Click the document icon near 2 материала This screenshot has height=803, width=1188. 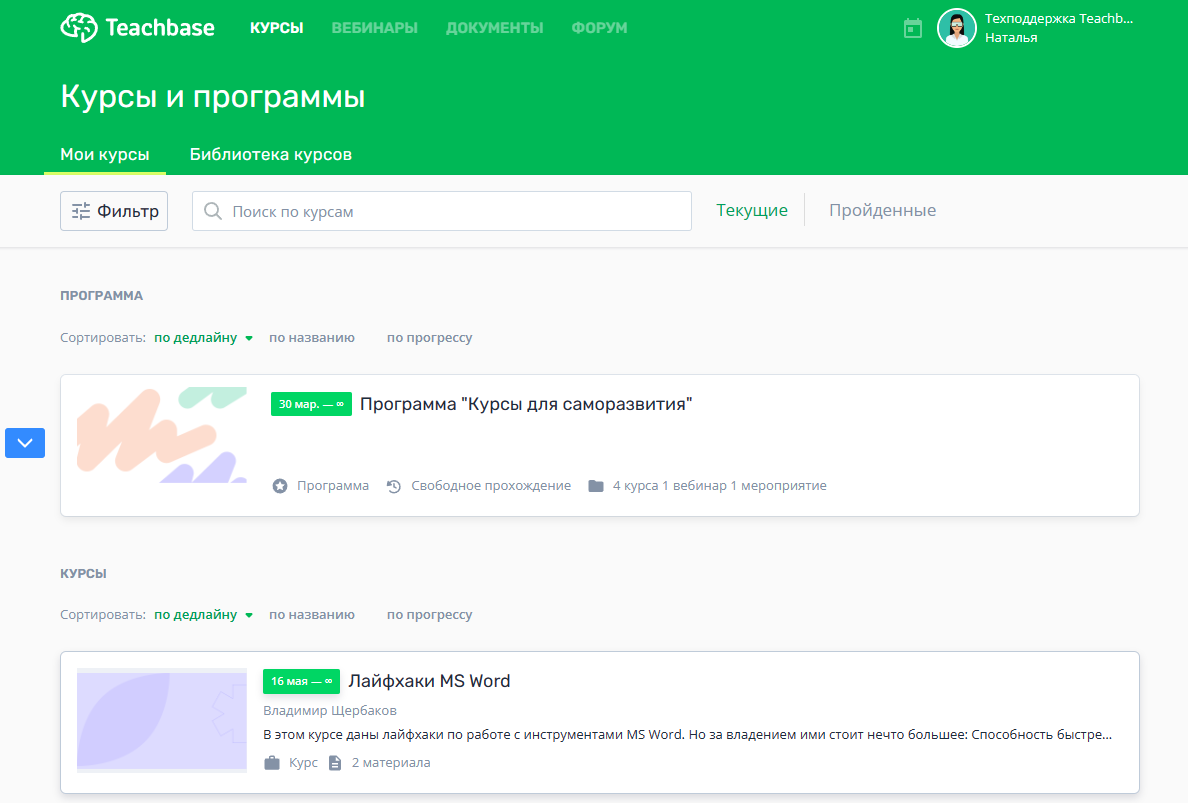pos(333,761)
